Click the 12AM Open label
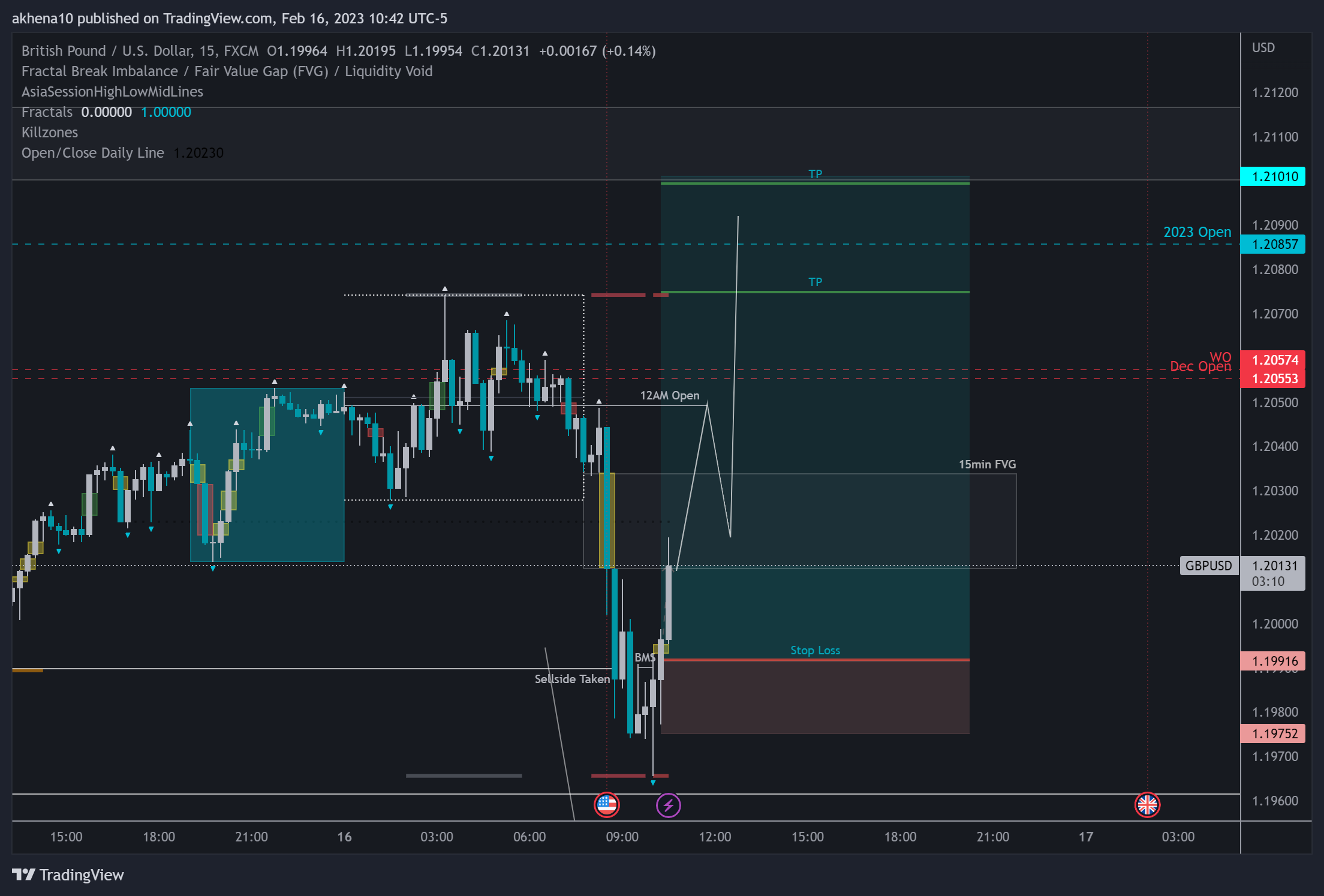Viewport: 1324px width, 896px height. (x=669, y=395)
